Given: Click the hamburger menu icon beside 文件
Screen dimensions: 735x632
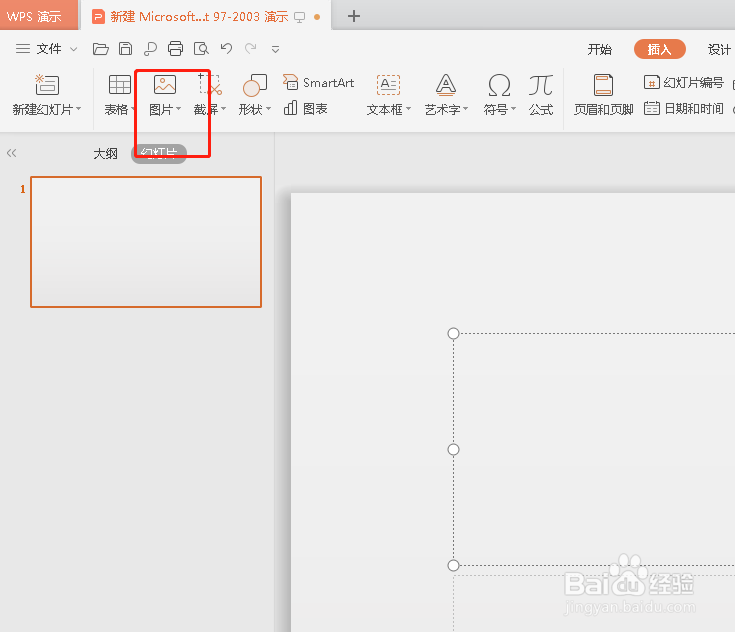Looking at the screenshot, I should [x=23, y=49].
